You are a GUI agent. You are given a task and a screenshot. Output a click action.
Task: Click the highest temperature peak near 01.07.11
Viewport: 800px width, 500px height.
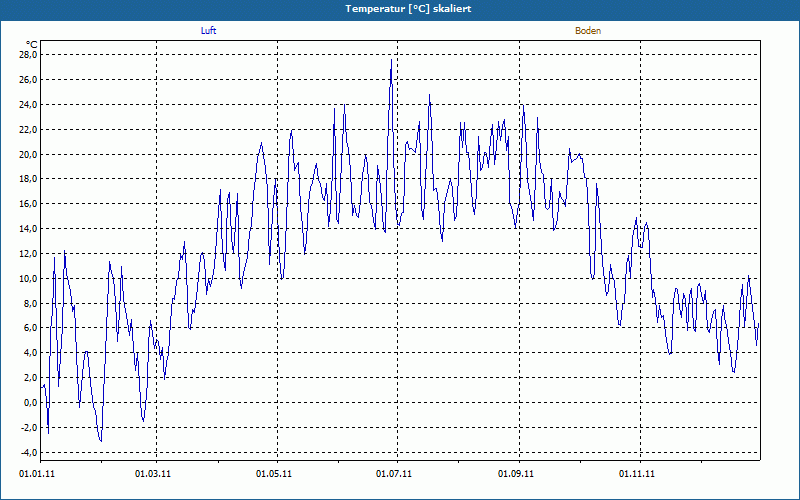391,60
